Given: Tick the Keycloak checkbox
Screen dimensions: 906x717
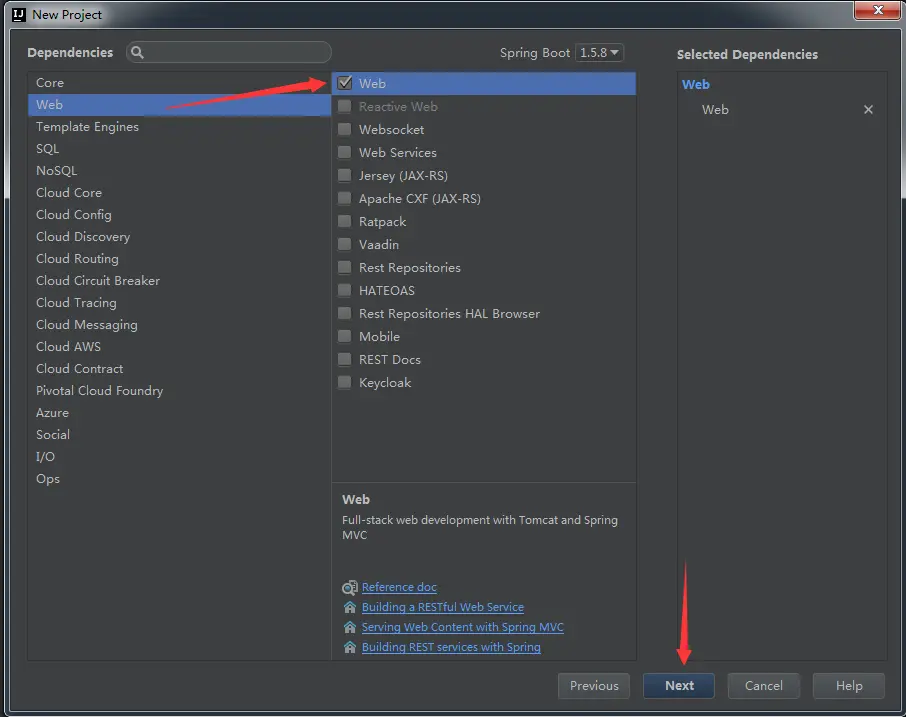Looking at the screenshot, I should tap(344, 382).
